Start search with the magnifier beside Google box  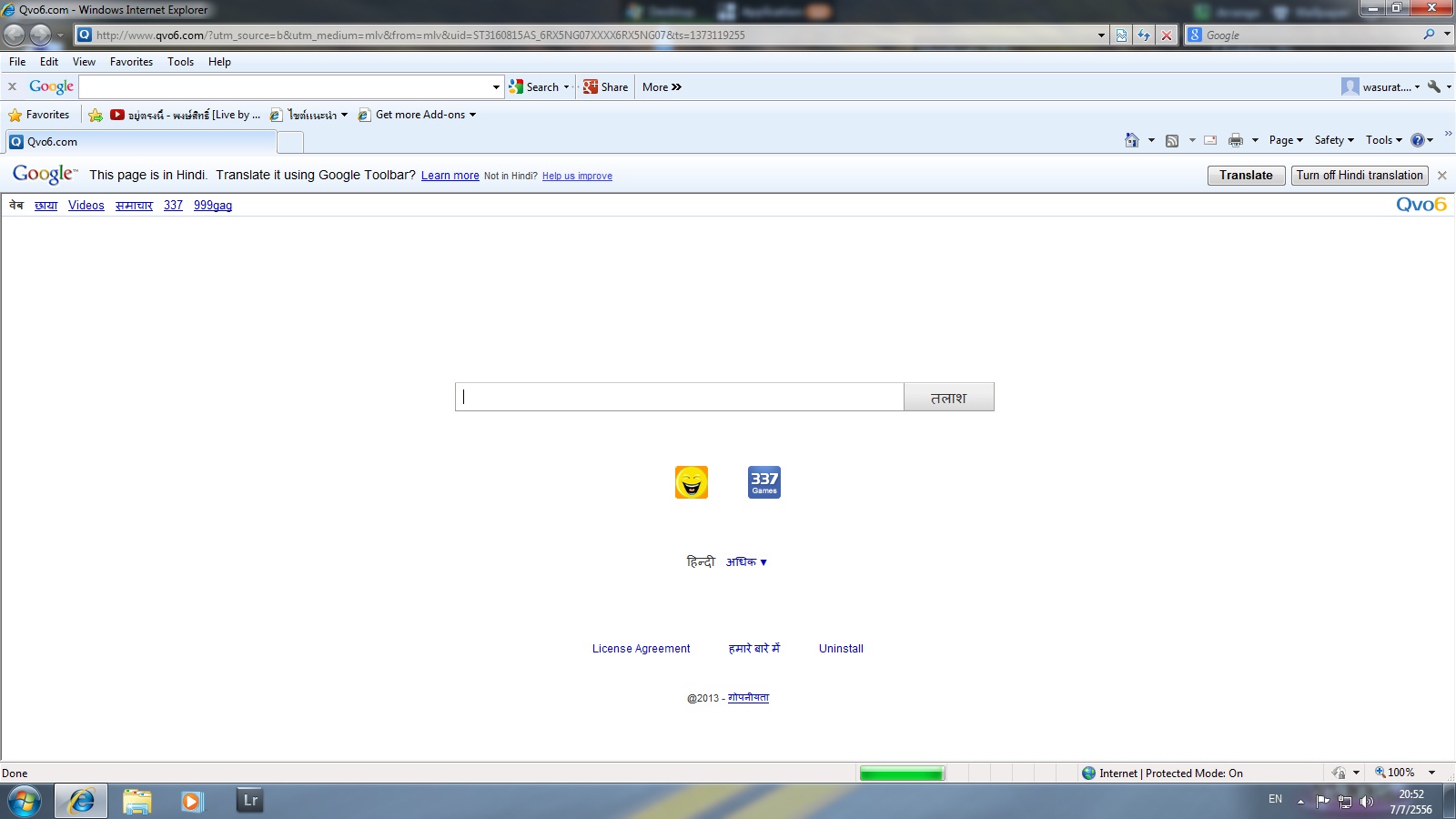(x=1429, y=35)
